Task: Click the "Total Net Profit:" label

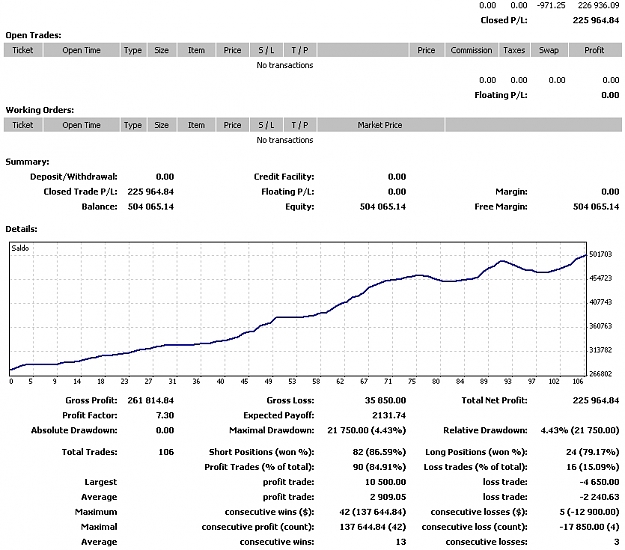Action: point(494,401)
